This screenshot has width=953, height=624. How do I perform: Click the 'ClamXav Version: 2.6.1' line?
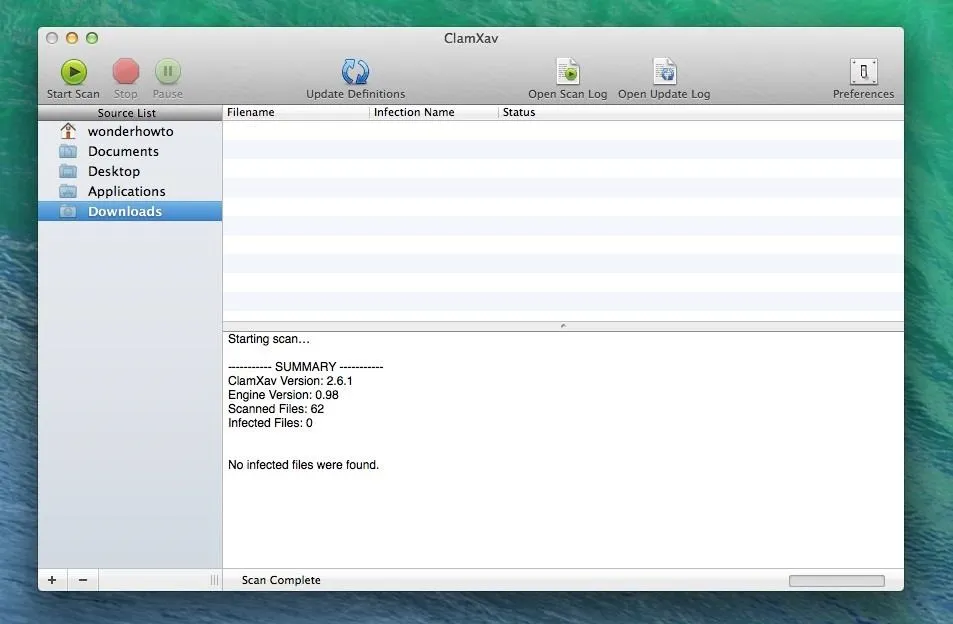pyautogui.click(x=291, y=381)
